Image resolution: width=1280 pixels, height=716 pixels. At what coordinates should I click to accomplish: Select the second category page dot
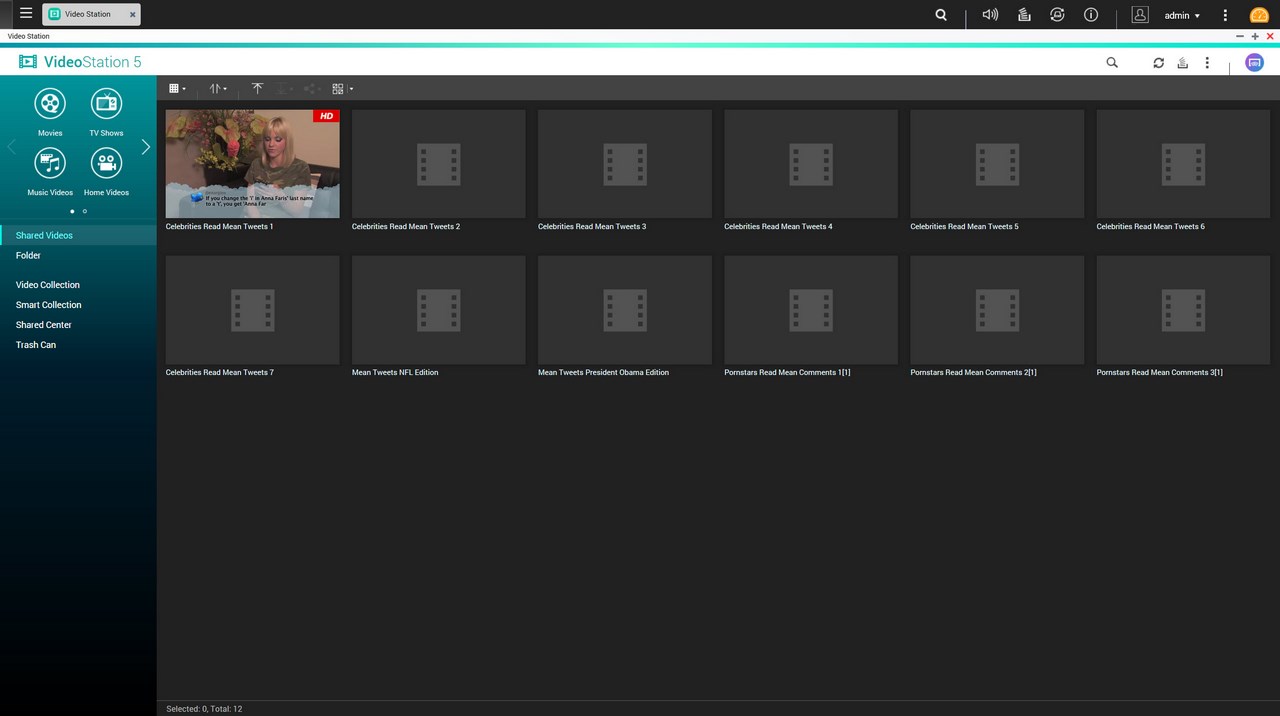[85, 211]
